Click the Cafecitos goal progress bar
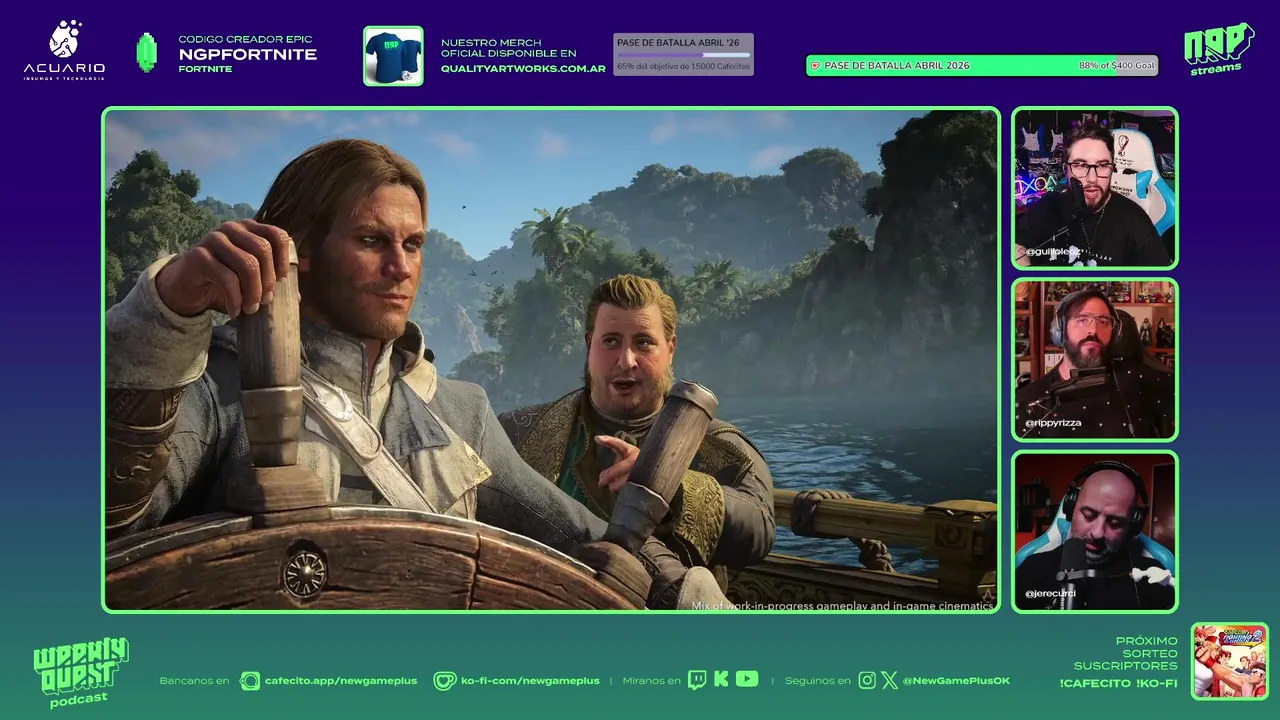 [x=683, y=55]
